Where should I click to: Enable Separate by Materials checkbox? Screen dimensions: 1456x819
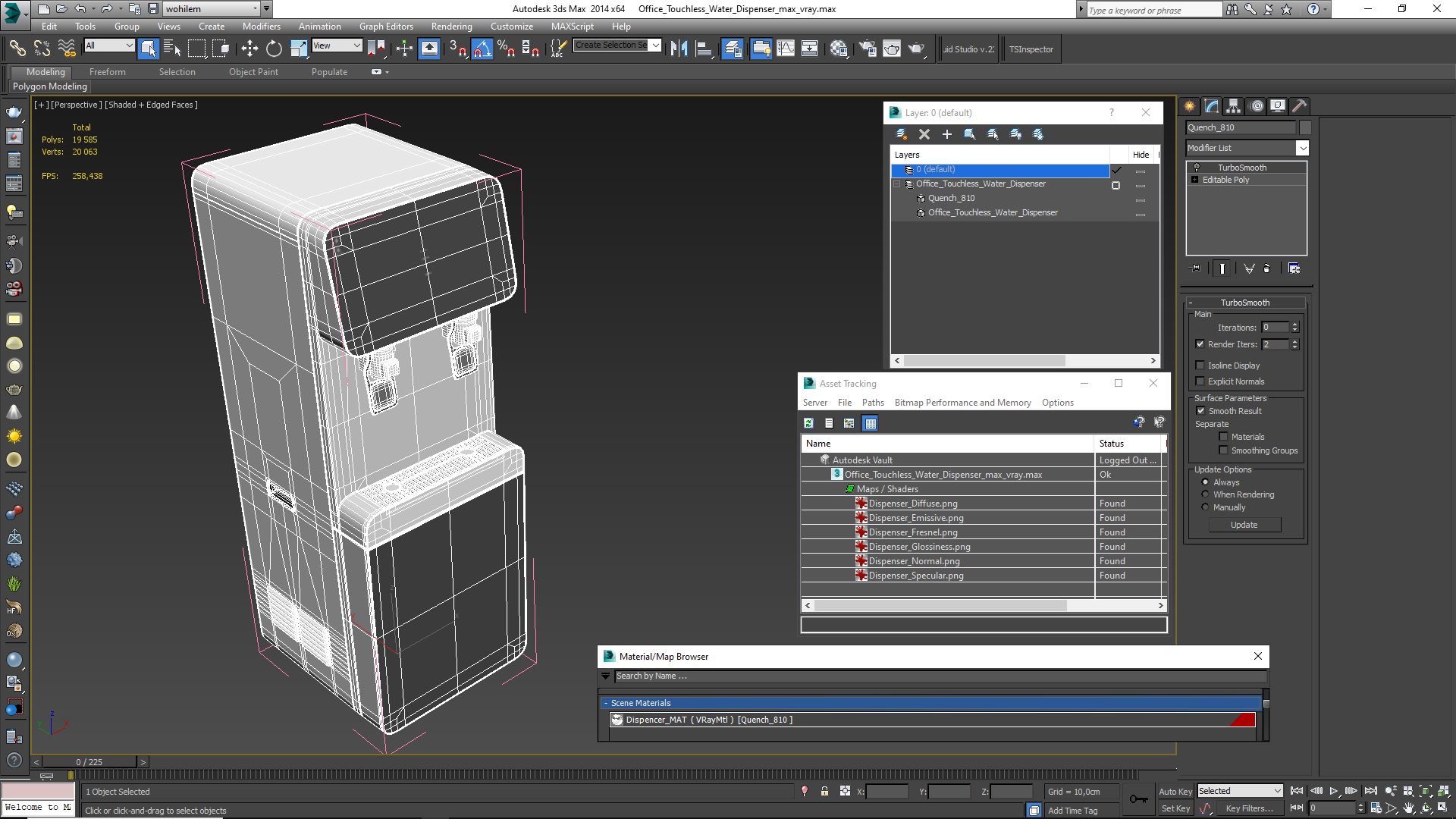tap(1223, 436)
